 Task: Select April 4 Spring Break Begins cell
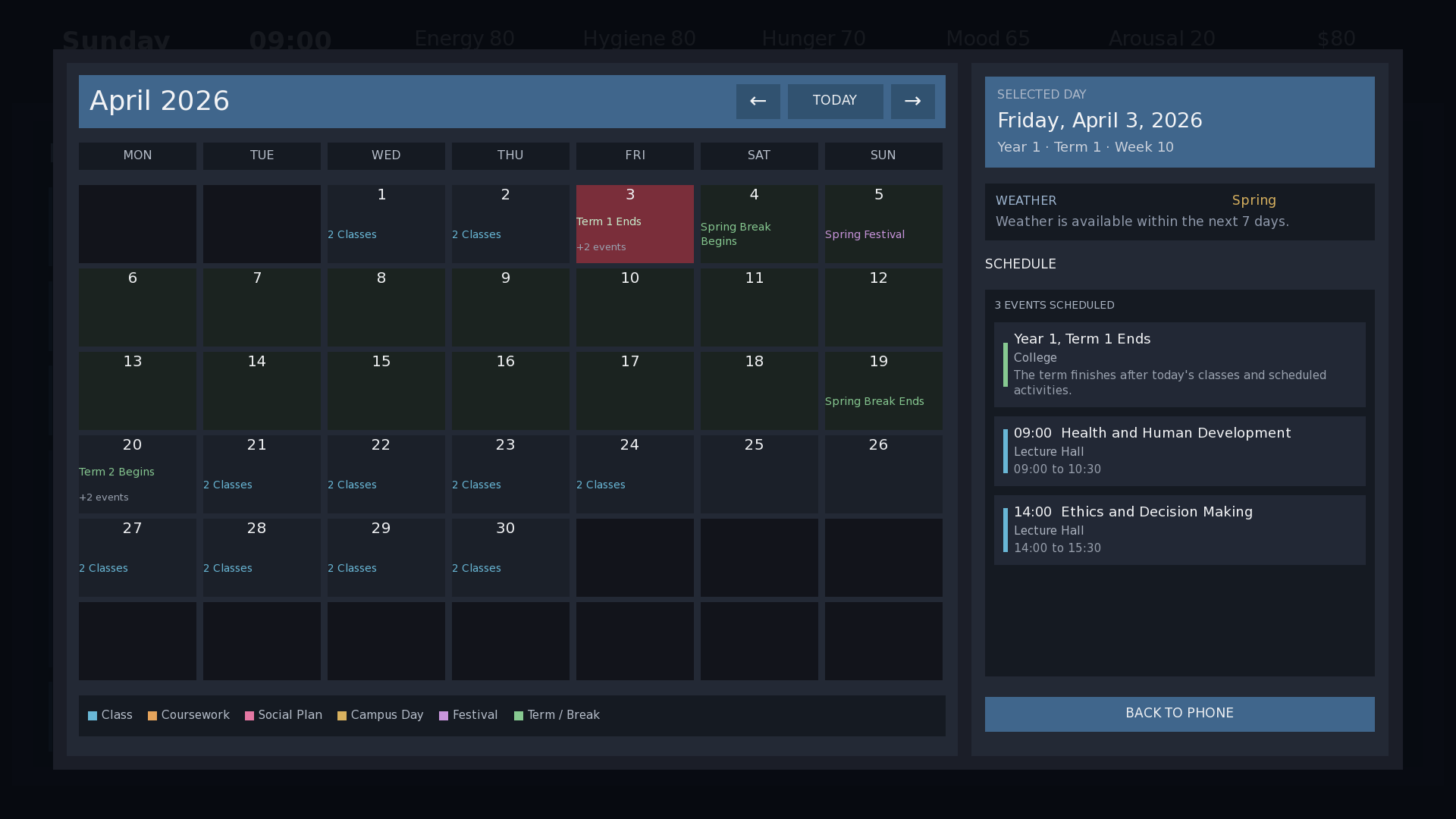759,224
